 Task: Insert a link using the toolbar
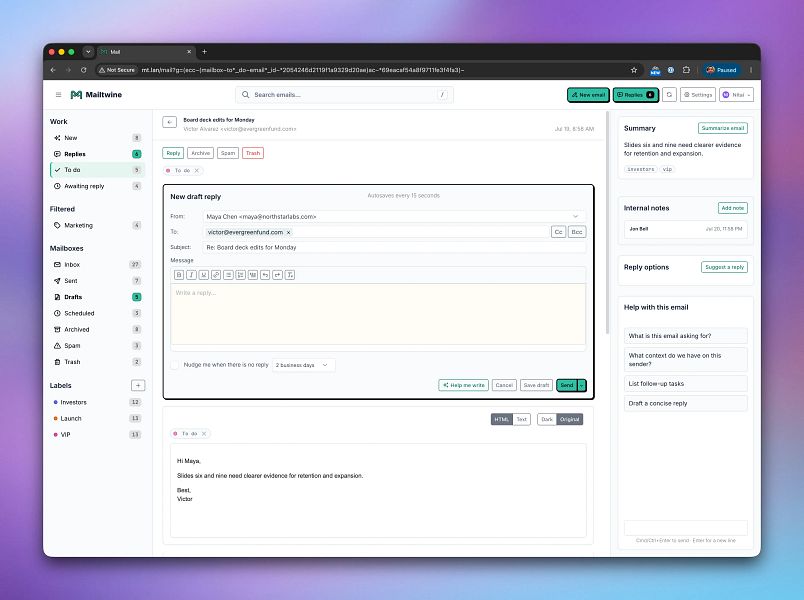[x=216, y=275]
